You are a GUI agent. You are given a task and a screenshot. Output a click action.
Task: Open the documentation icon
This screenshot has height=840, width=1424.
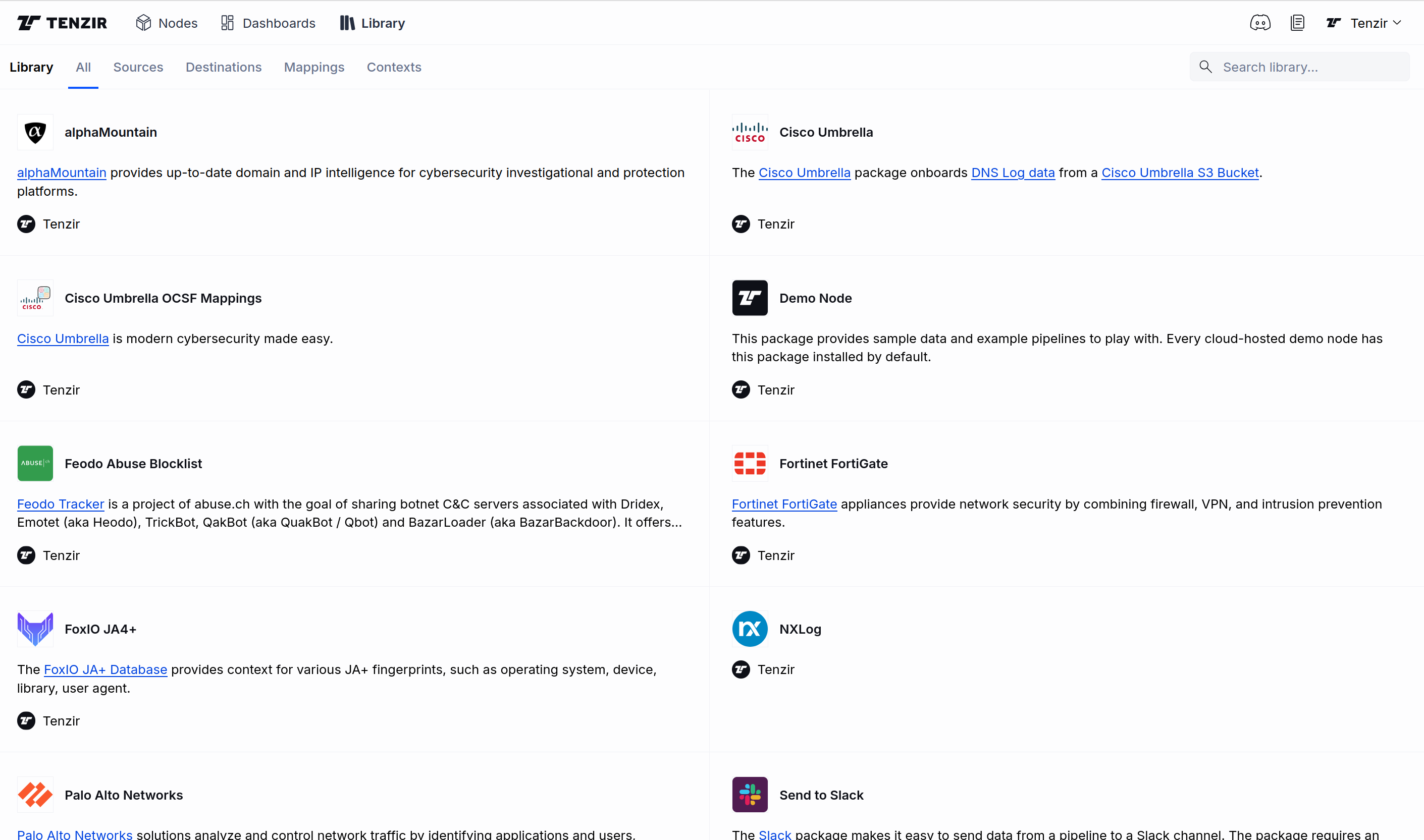pos(1297,23)
